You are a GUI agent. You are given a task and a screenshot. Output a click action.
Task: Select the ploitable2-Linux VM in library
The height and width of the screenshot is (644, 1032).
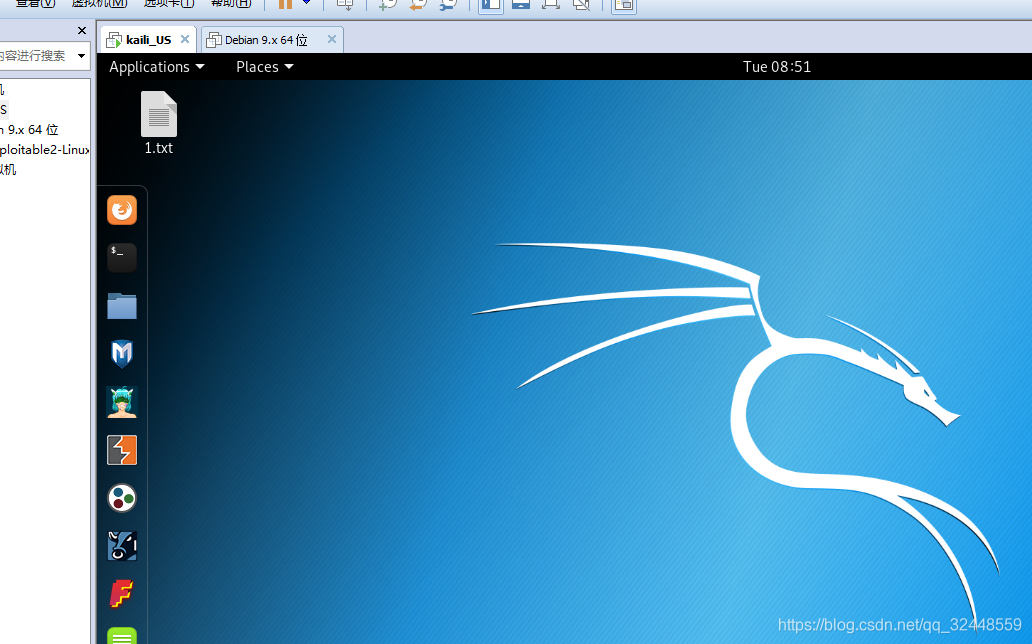[44, 149]
